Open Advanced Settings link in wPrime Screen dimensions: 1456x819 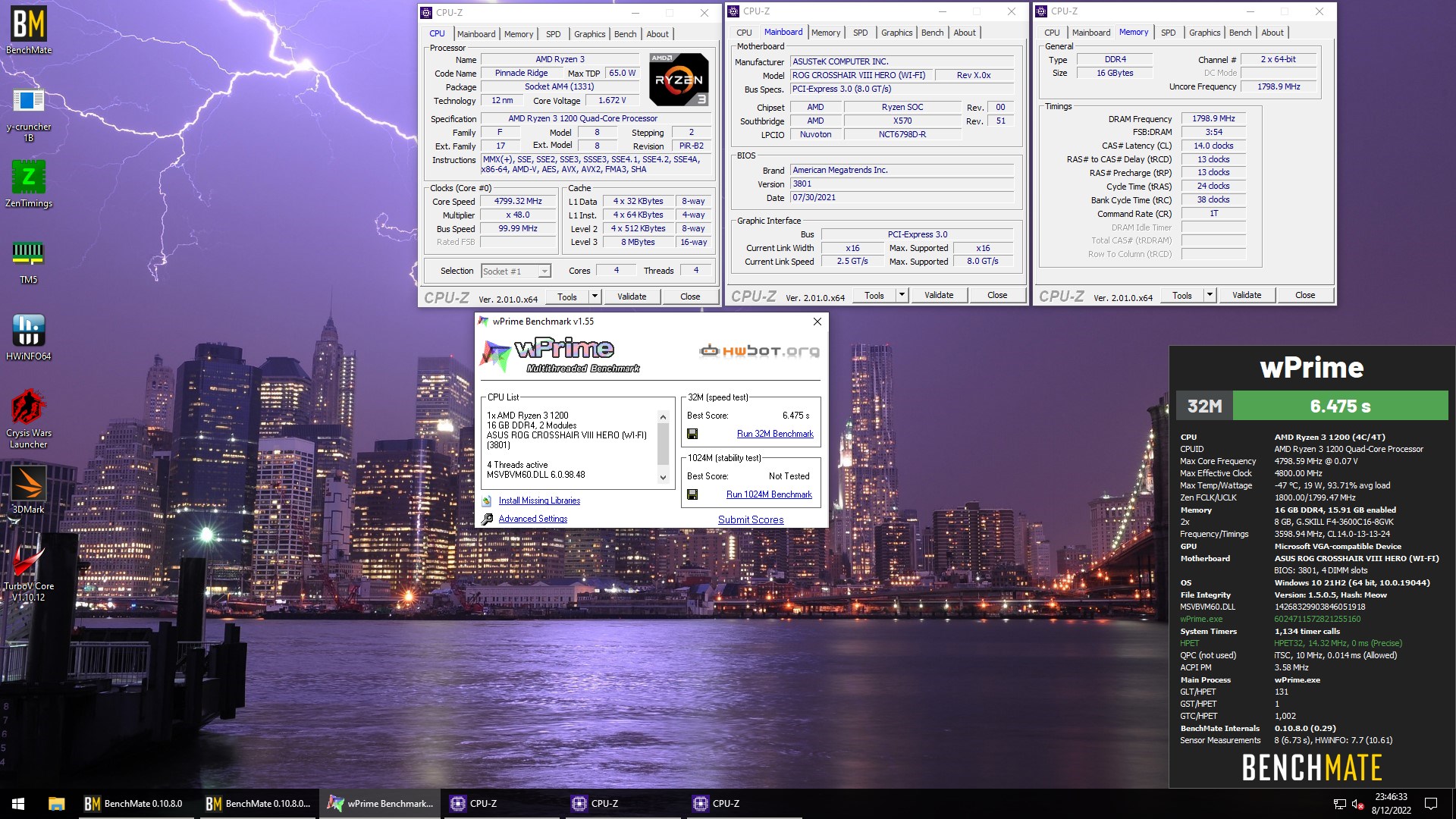point(532,519)
